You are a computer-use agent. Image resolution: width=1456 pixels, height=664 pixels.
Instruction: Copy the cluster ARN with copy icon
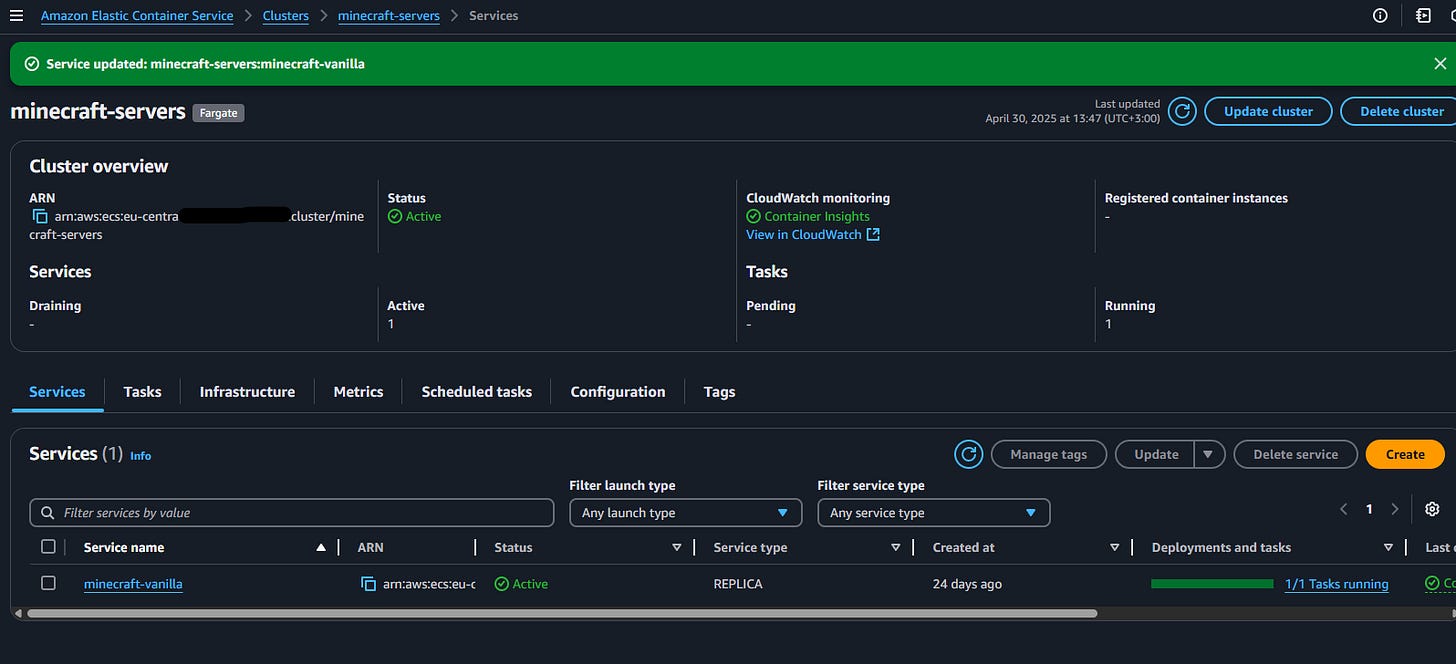click(40, 216)
